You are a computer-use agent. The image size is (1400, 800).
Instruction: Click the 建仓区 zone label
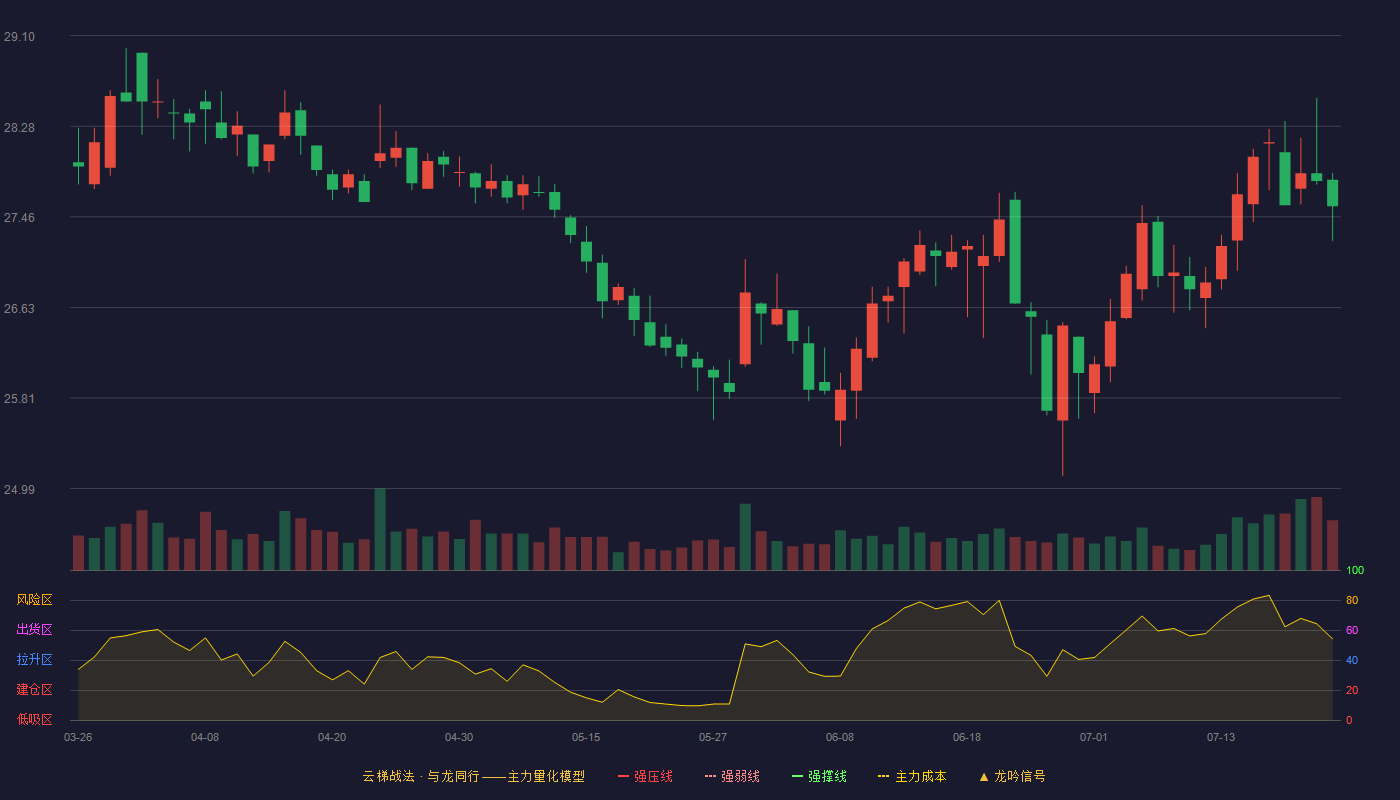coord(34,690)
